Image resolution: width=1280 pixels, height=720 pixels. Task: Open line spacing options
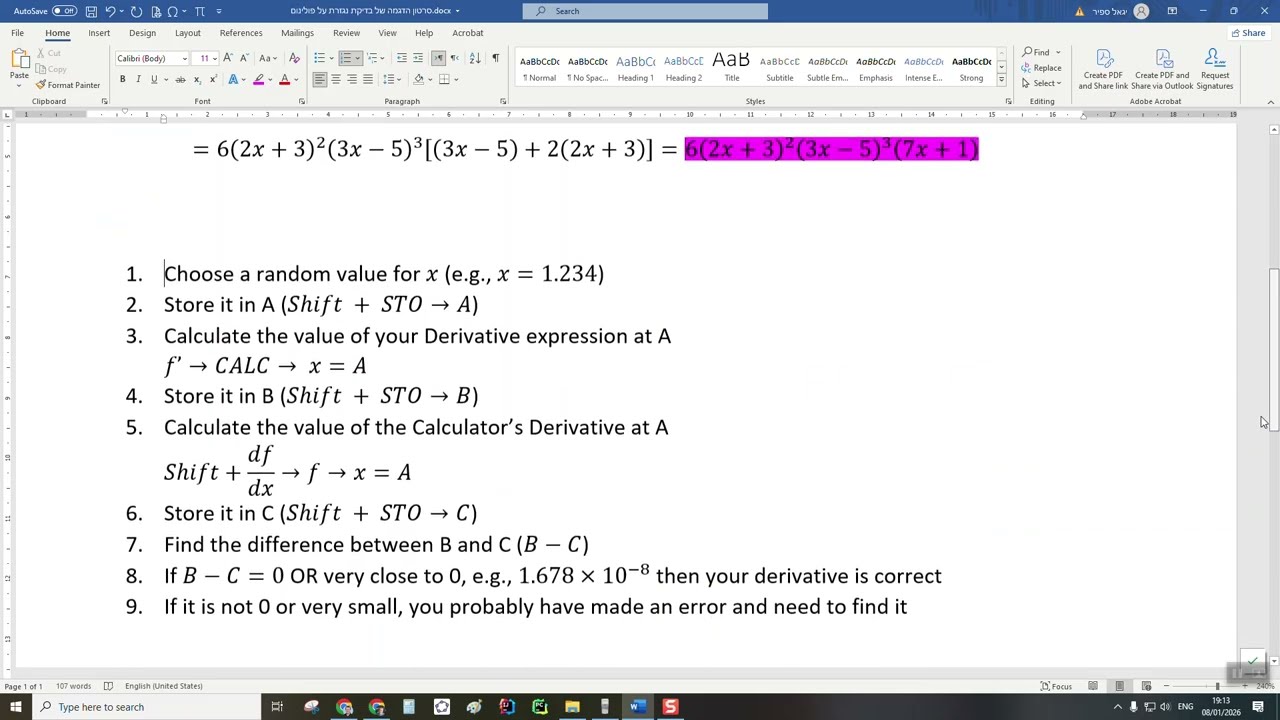click(392, 79)
